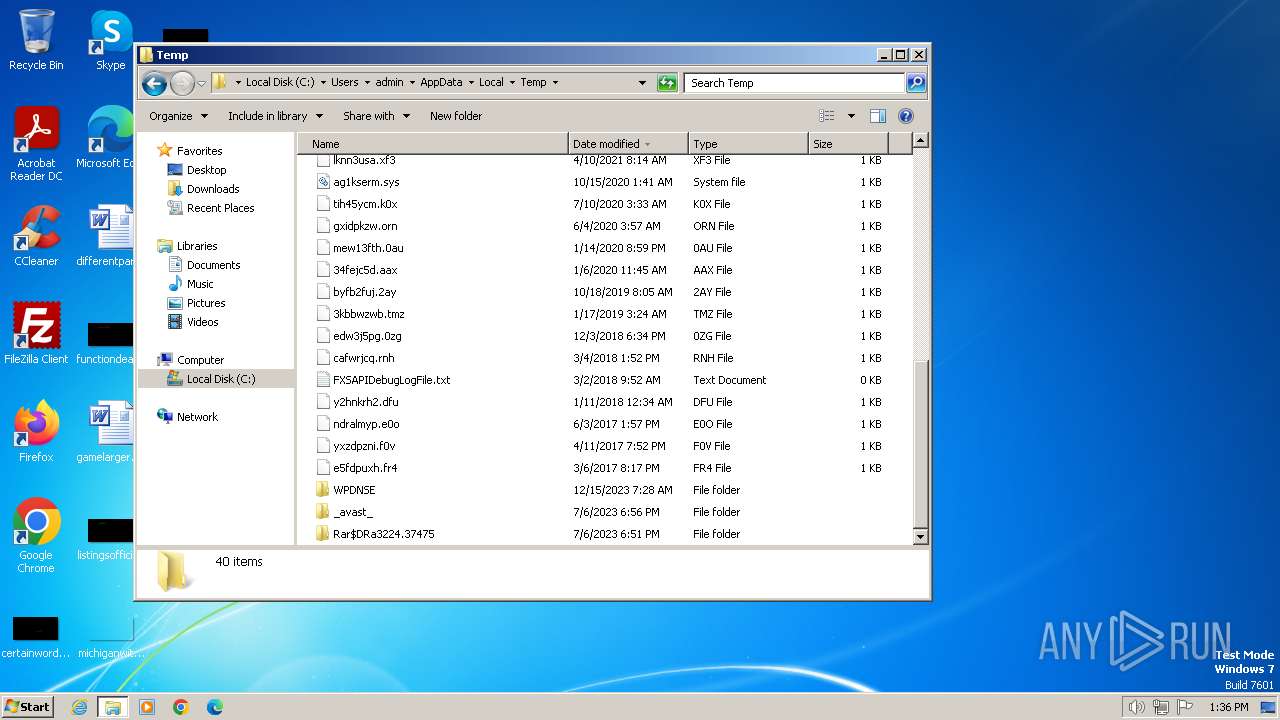Click the Local Disk (C:) breadcrumb

point(280,83)
